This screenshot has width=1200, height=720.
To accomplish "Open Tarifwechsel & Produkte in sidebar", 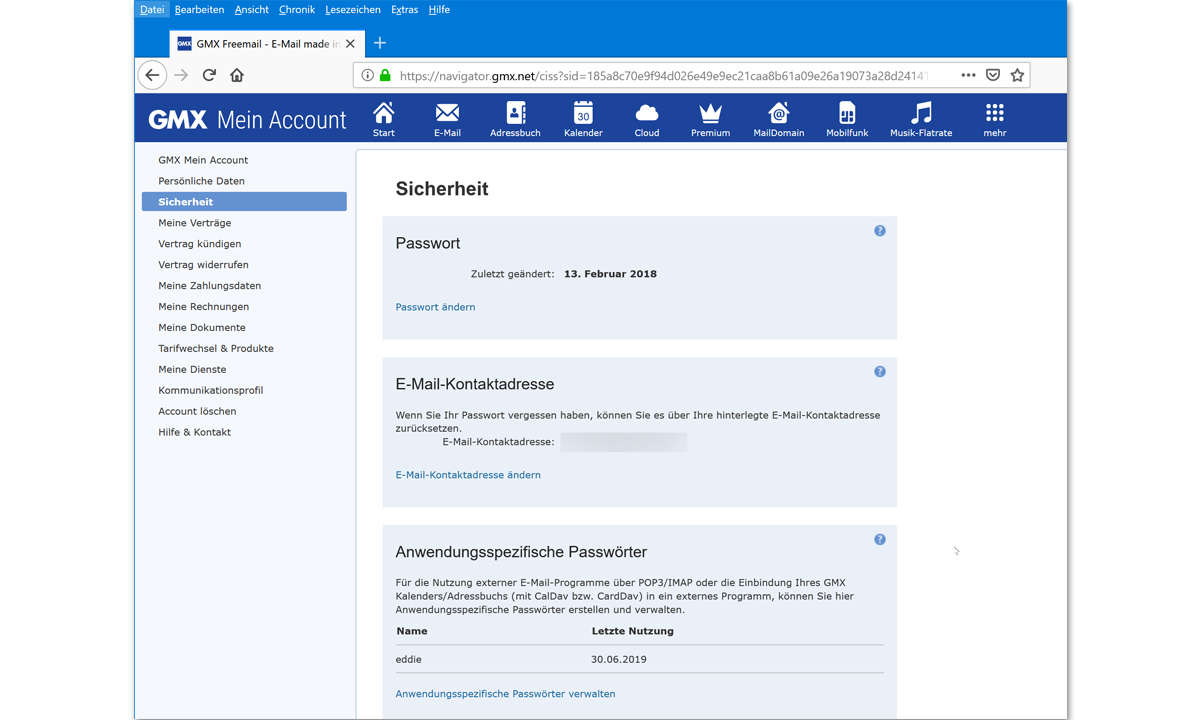I will point(215,349).
